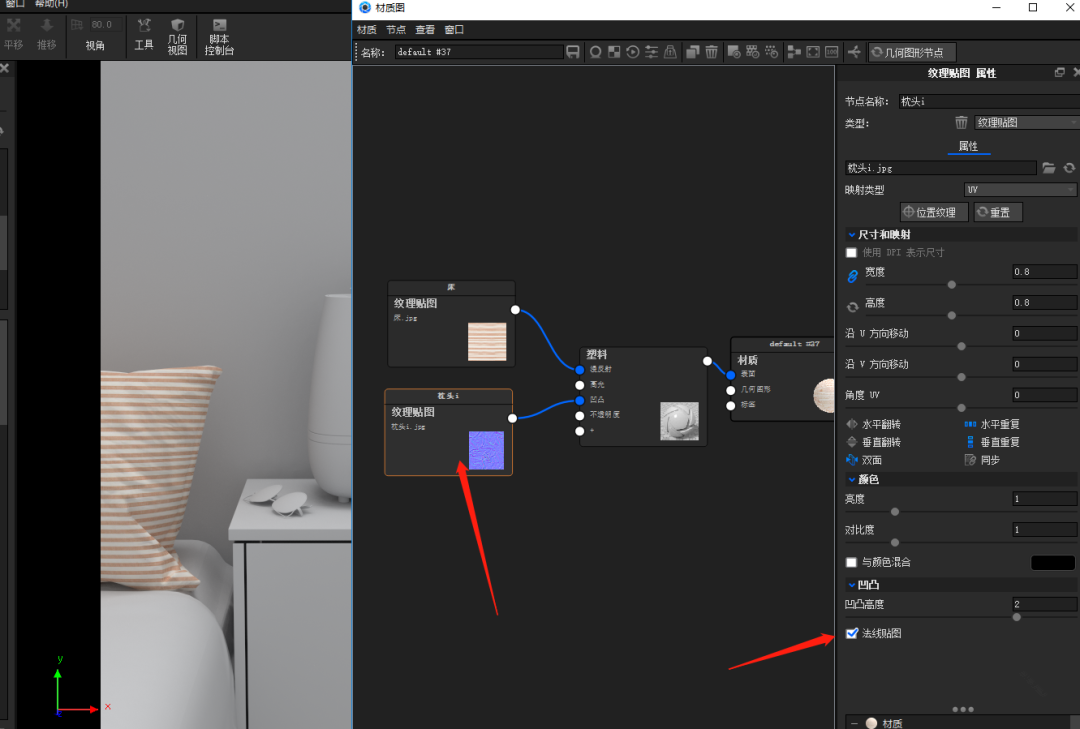Open the 映射类型 UV dropdown

[1020, 190]
